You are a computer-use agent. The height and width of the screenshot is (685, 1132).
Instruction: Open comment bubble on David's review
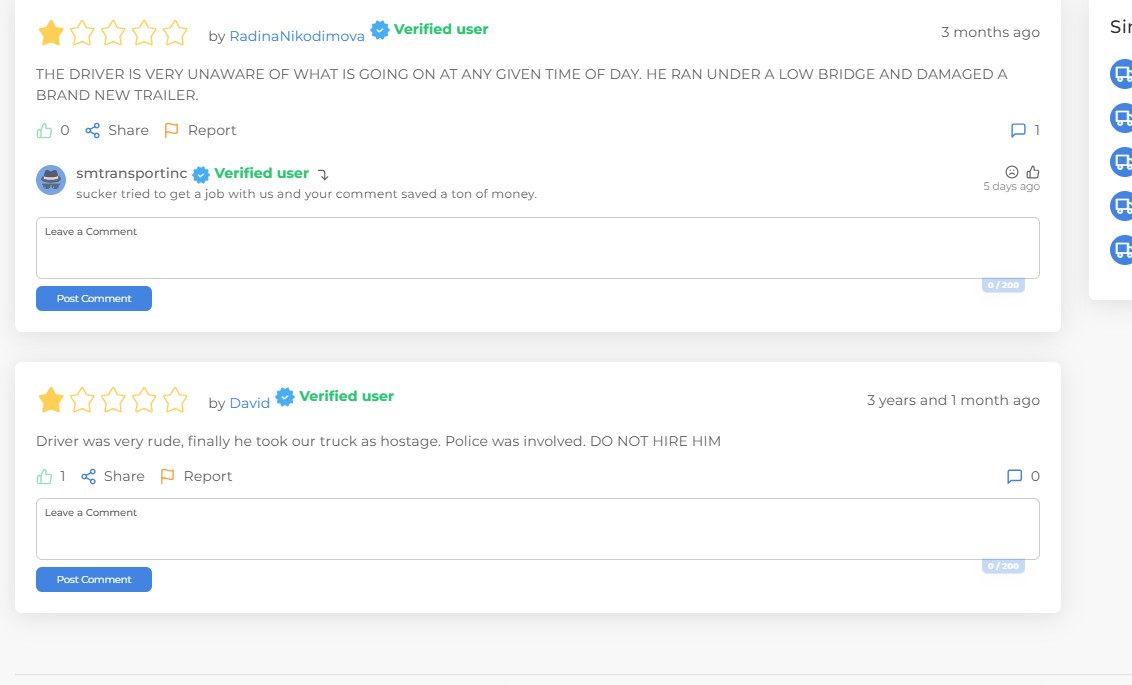[1014, 476]
